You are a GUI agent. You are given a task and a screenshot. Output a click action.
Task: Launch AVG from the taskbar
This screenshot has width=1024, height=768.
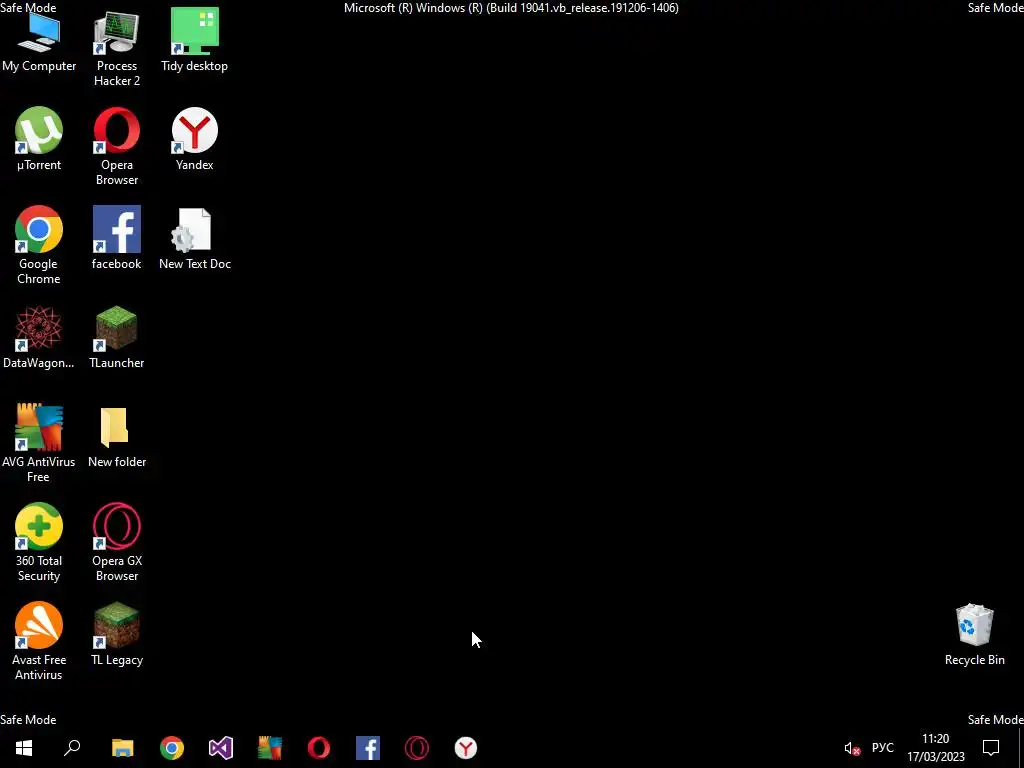(270, 748)
